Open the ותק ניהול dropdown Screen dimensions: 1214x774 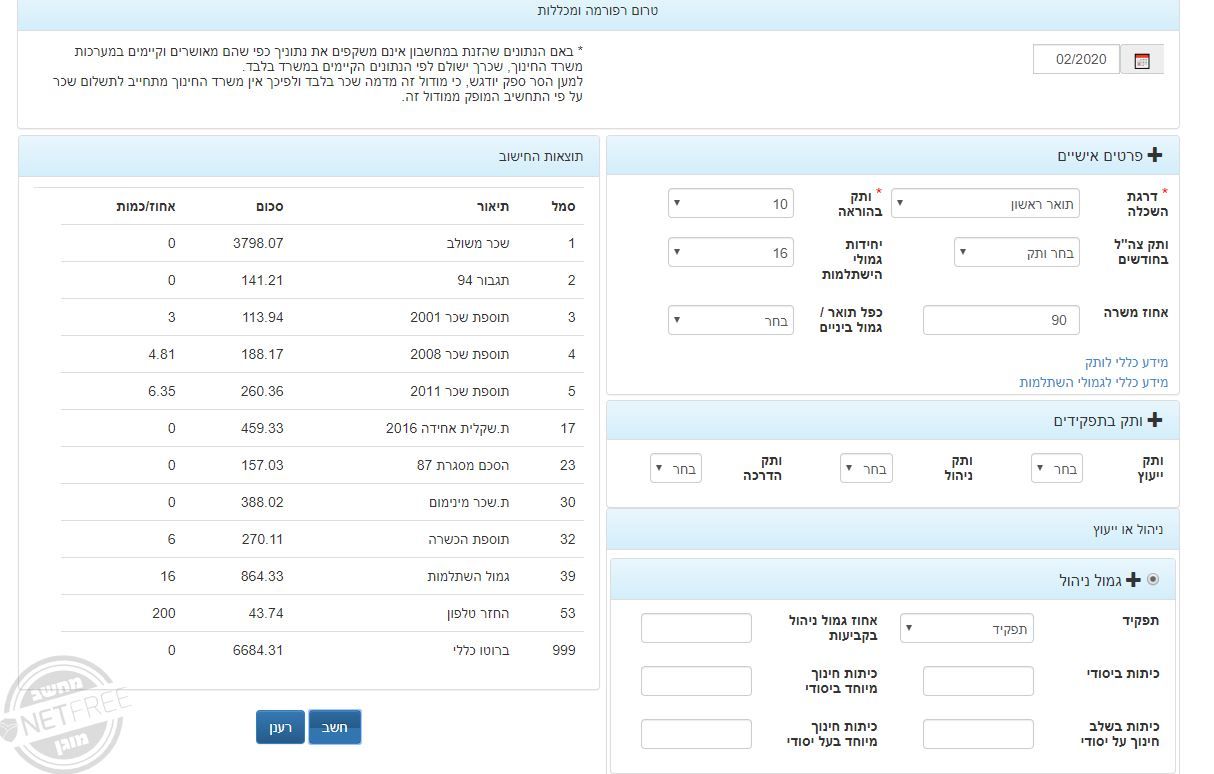point(866,468)
